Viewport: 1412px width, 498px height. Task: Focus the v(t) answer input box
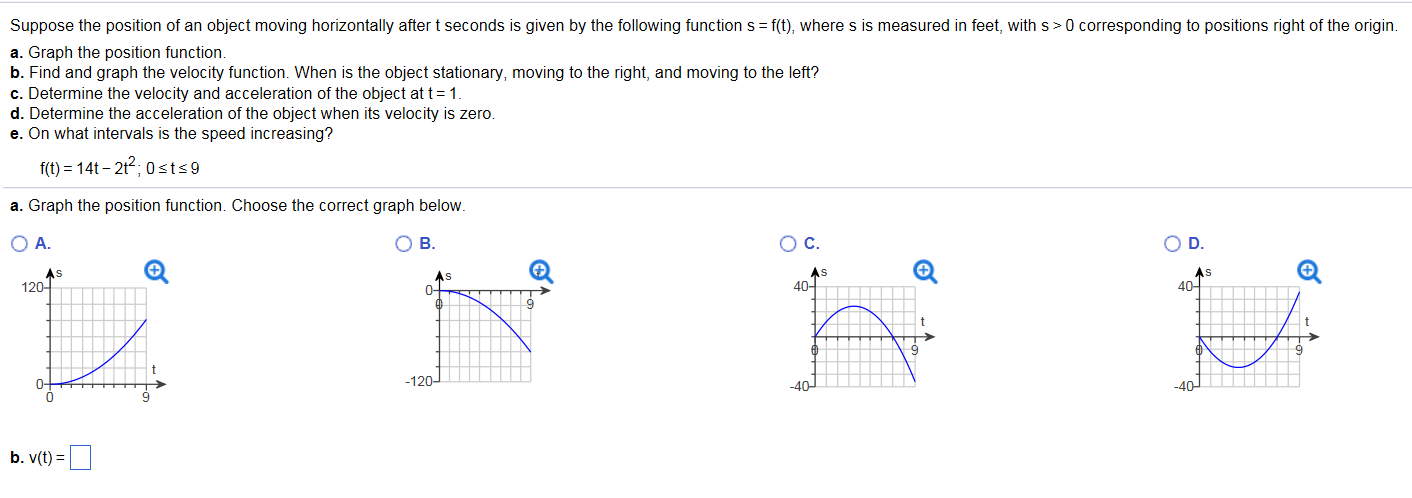pos(81,459)
